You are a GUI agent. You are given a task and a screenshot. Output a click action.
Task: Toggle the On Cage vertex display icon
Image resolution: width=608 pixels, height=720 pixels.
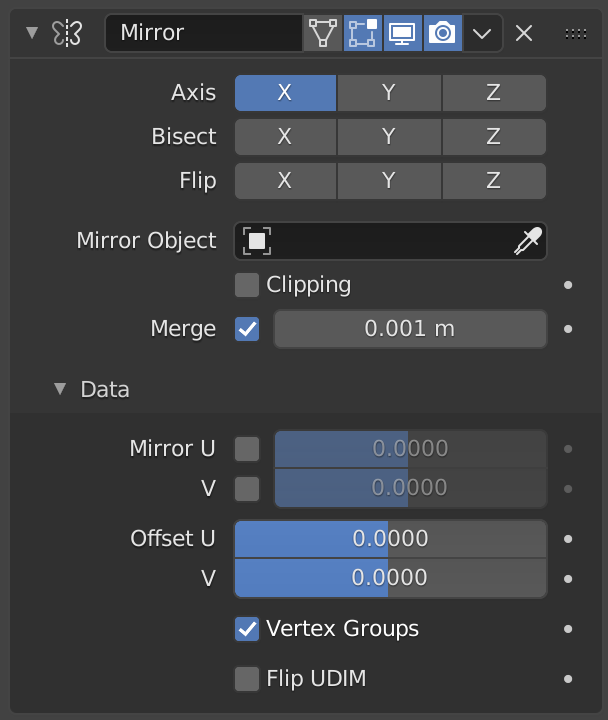pos(322,33)
